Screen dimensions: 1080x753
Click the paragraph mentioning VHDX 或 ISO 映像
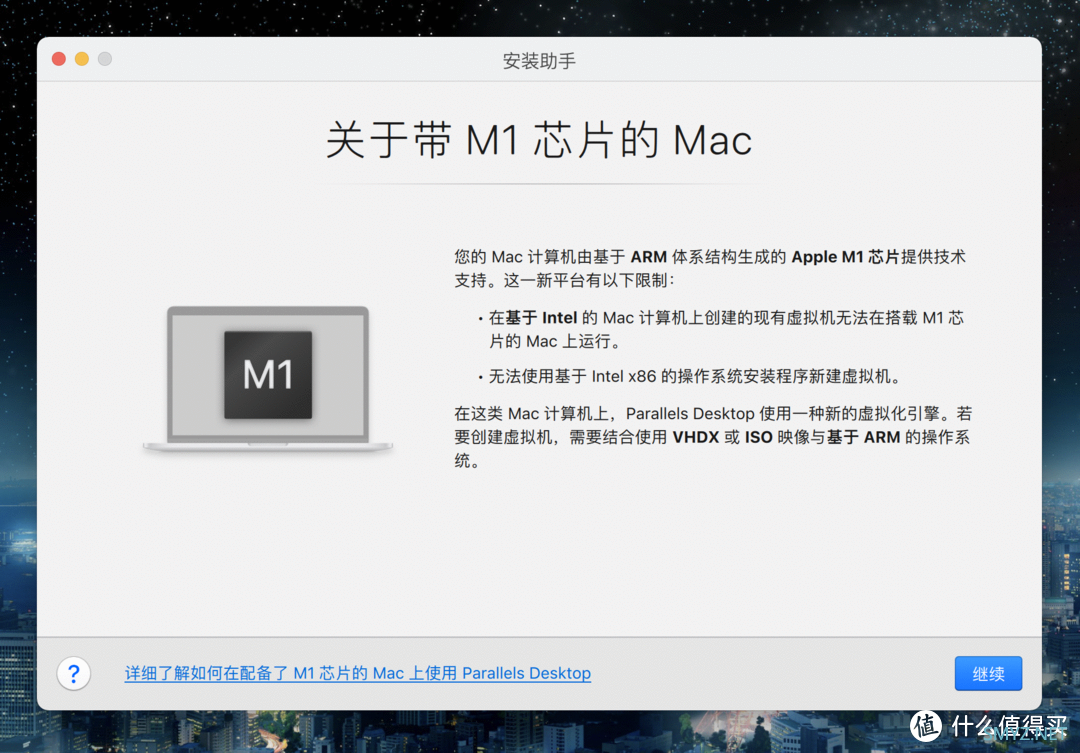713,437
